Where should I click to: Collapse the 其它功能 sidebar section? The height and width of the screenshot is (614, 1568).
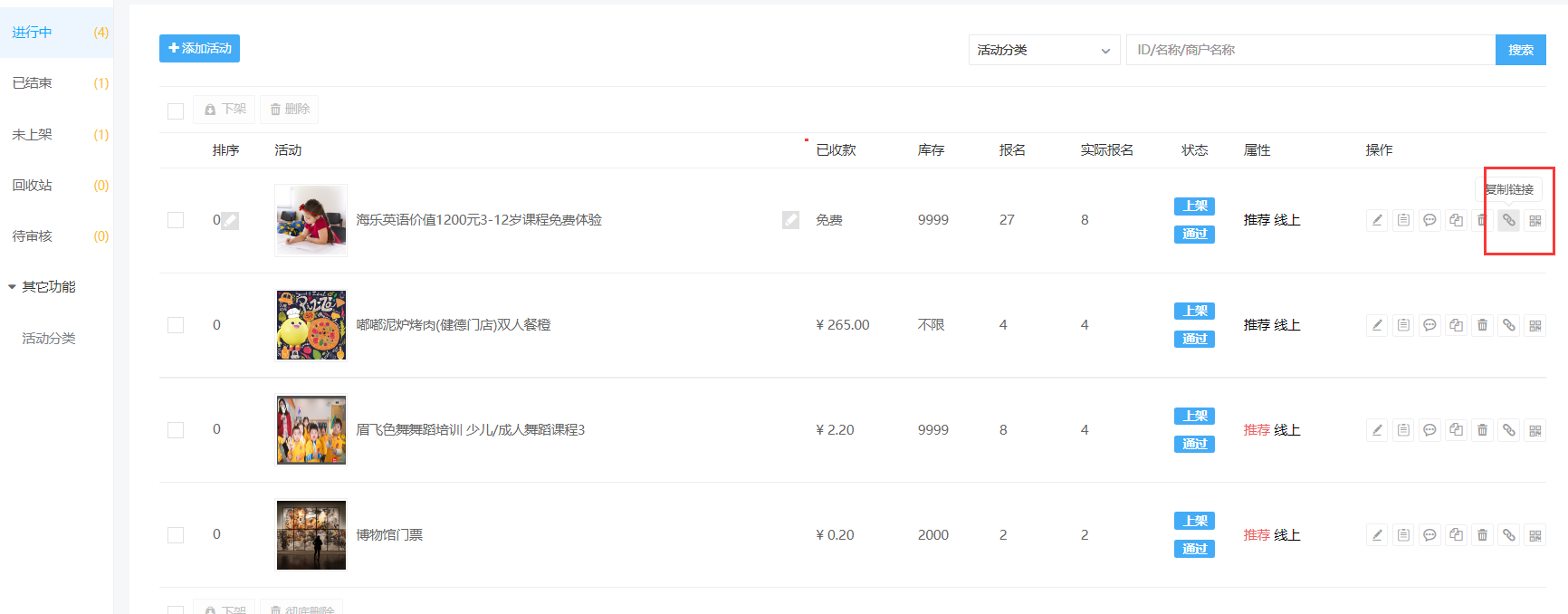tap(42, 287)
